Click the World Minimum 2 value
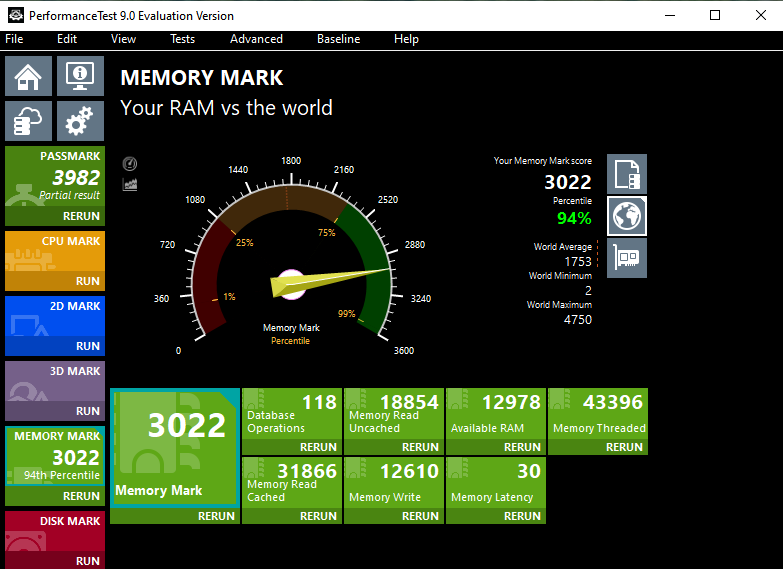Image resolution: width=783 pixels, height=569 pixels. pyautogui.click(x=588, y=291)
